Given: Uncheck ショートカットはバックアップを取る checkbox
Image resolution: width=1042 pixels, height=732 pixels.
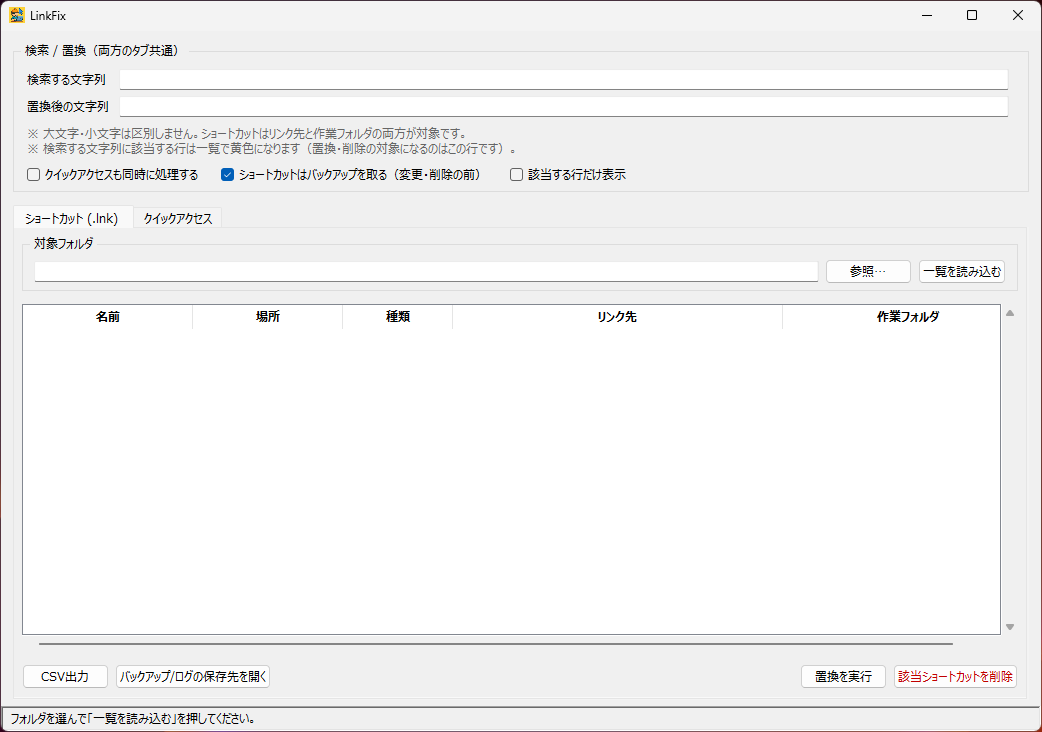Looking at the screenshot, I should [x=227, y=175].
